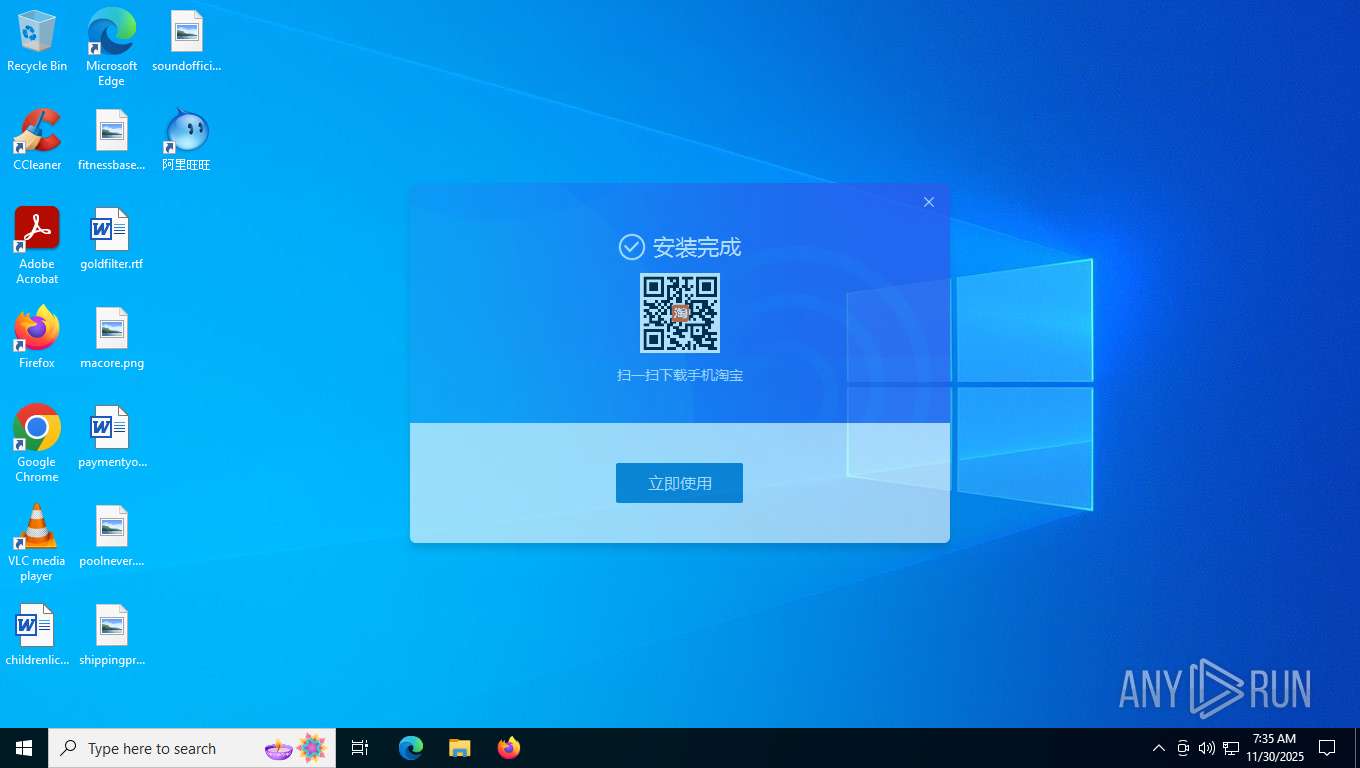Open the network tray icon

pos(1231,748)
